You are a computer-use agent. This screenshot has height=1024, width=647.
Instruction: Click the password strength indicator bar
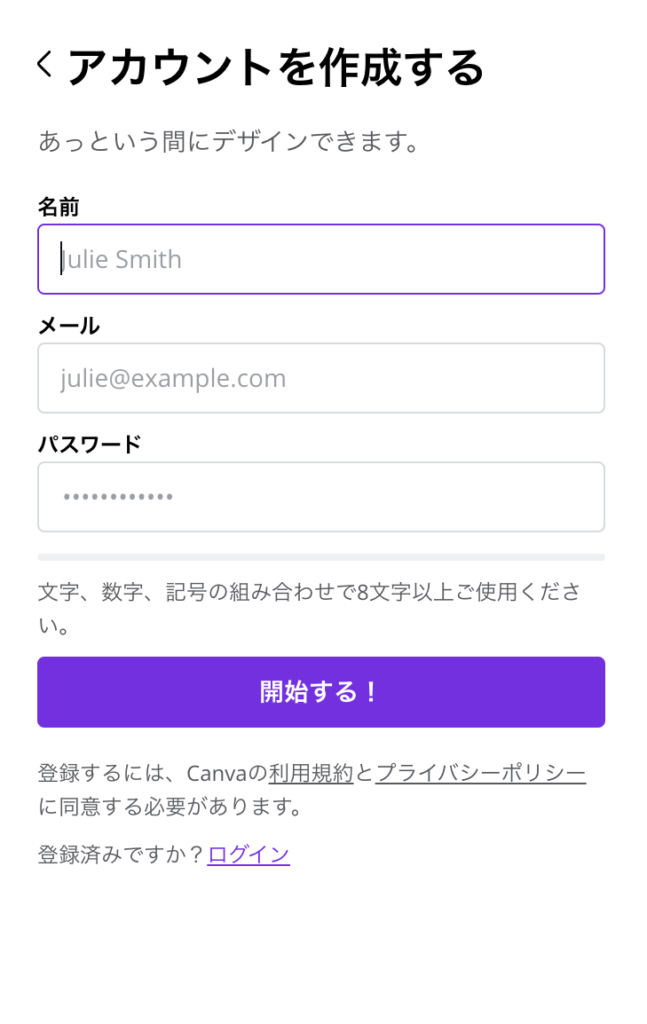[321, 557]
